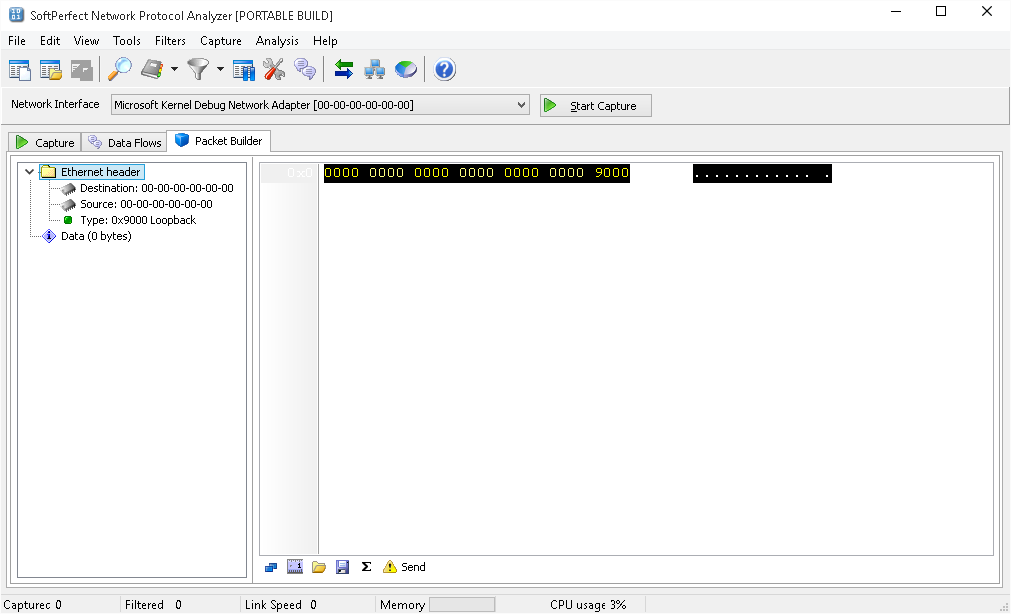The width and height of the screenshot is (1011, 614).
Task: Open the Capture menu
Action: (x=221, y=41)
